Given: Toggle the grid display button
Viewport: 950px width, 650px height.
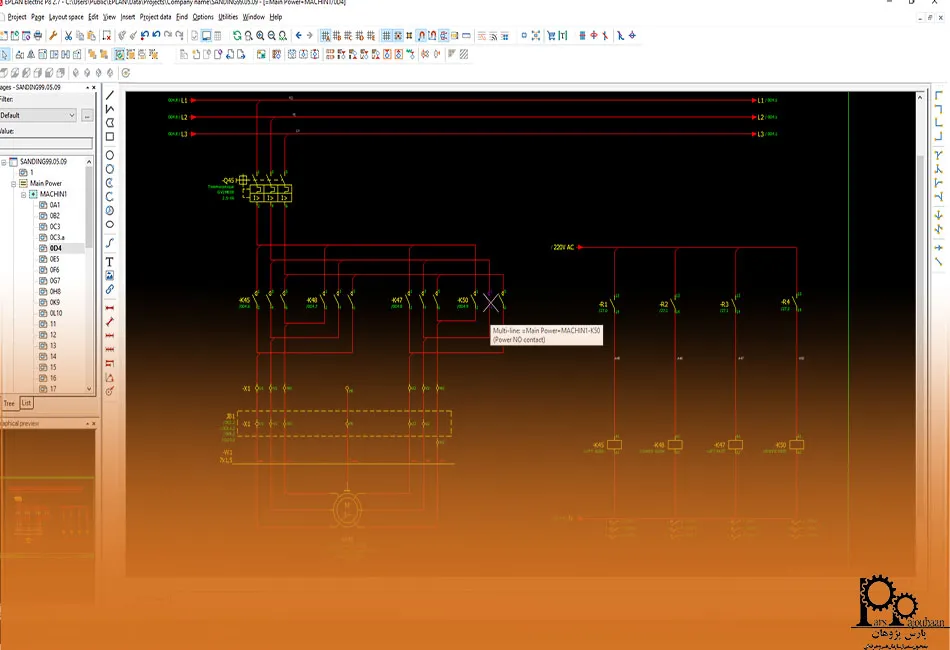Looking at the screenshot, I should (x=387, y=36).
